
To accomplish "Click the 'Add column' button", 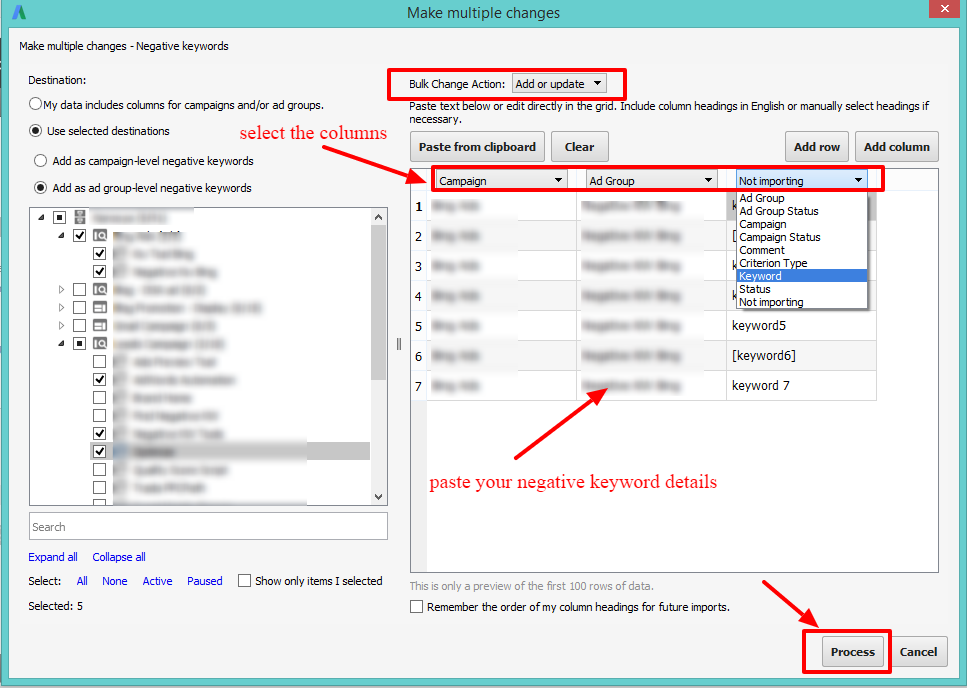I will [897, 147].
